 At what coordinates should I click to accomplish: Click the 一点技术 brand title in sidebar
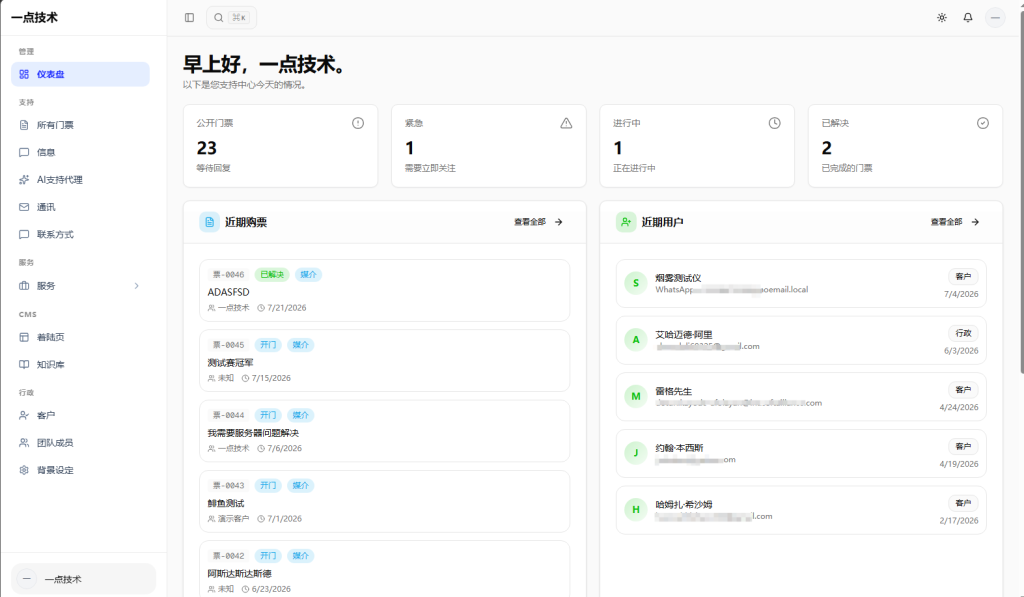click(x=35, y=18)
